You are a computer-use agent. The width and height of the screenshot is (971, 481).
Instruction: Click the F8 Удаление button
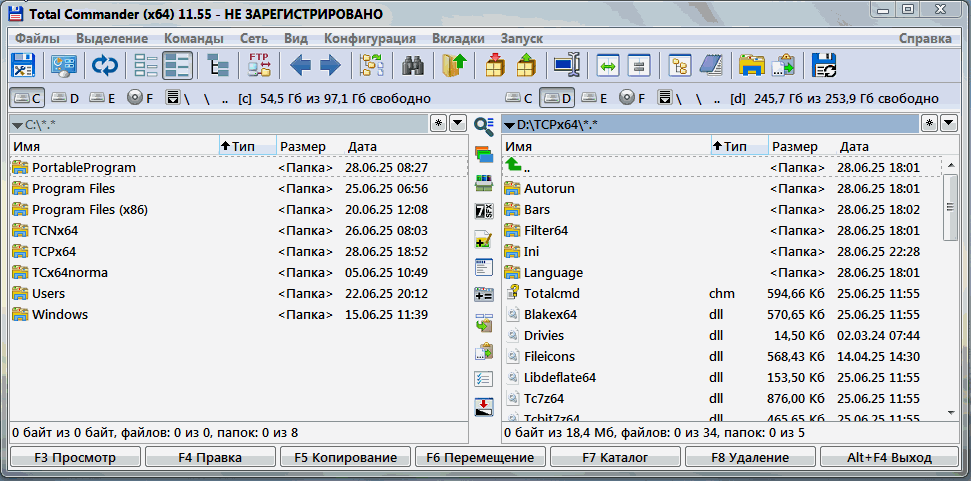pos(751,457)
